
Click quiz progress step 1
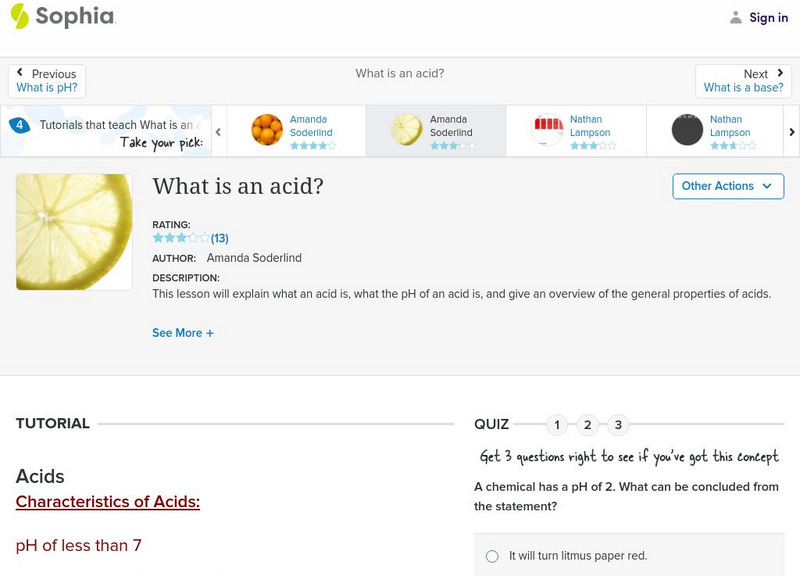[x=557, y=424]
